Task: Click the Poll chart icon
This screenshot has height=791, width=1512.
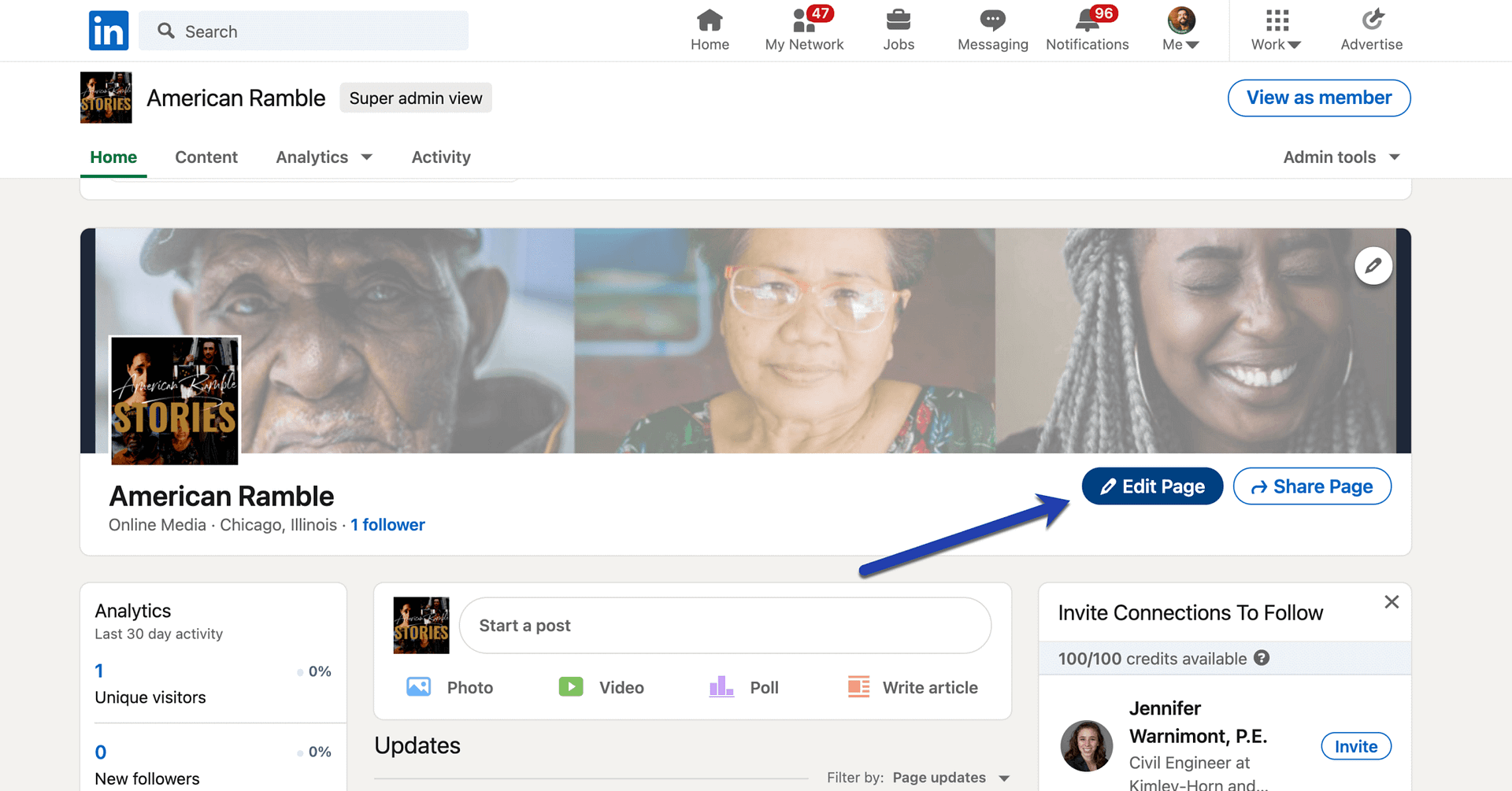Action: (721, 687)
